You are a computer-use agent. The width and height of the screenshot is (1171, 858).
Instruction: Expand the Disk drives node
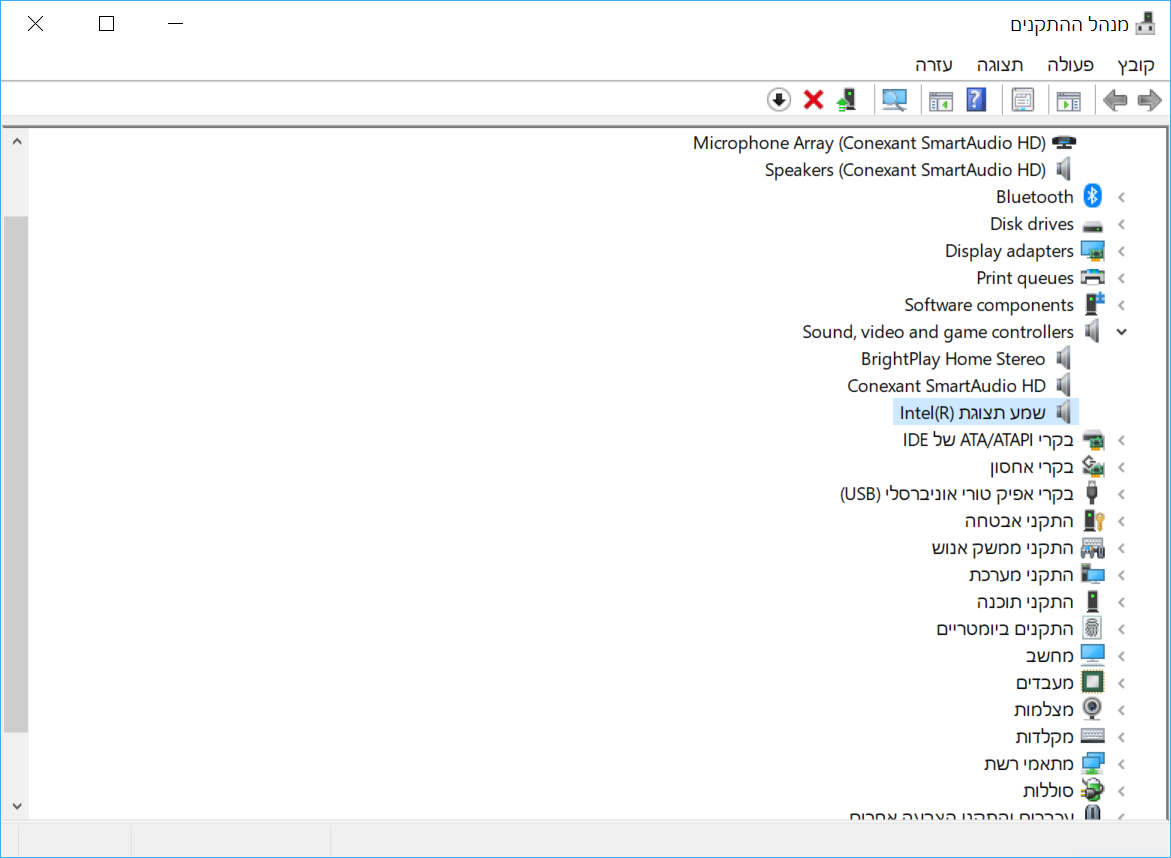click(1121, 224)
